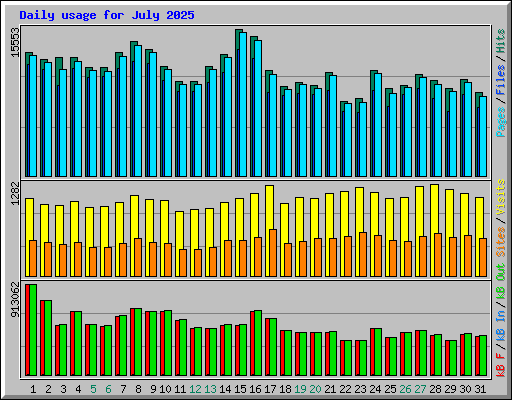Click green weekend day label 20

coord(315,389)
